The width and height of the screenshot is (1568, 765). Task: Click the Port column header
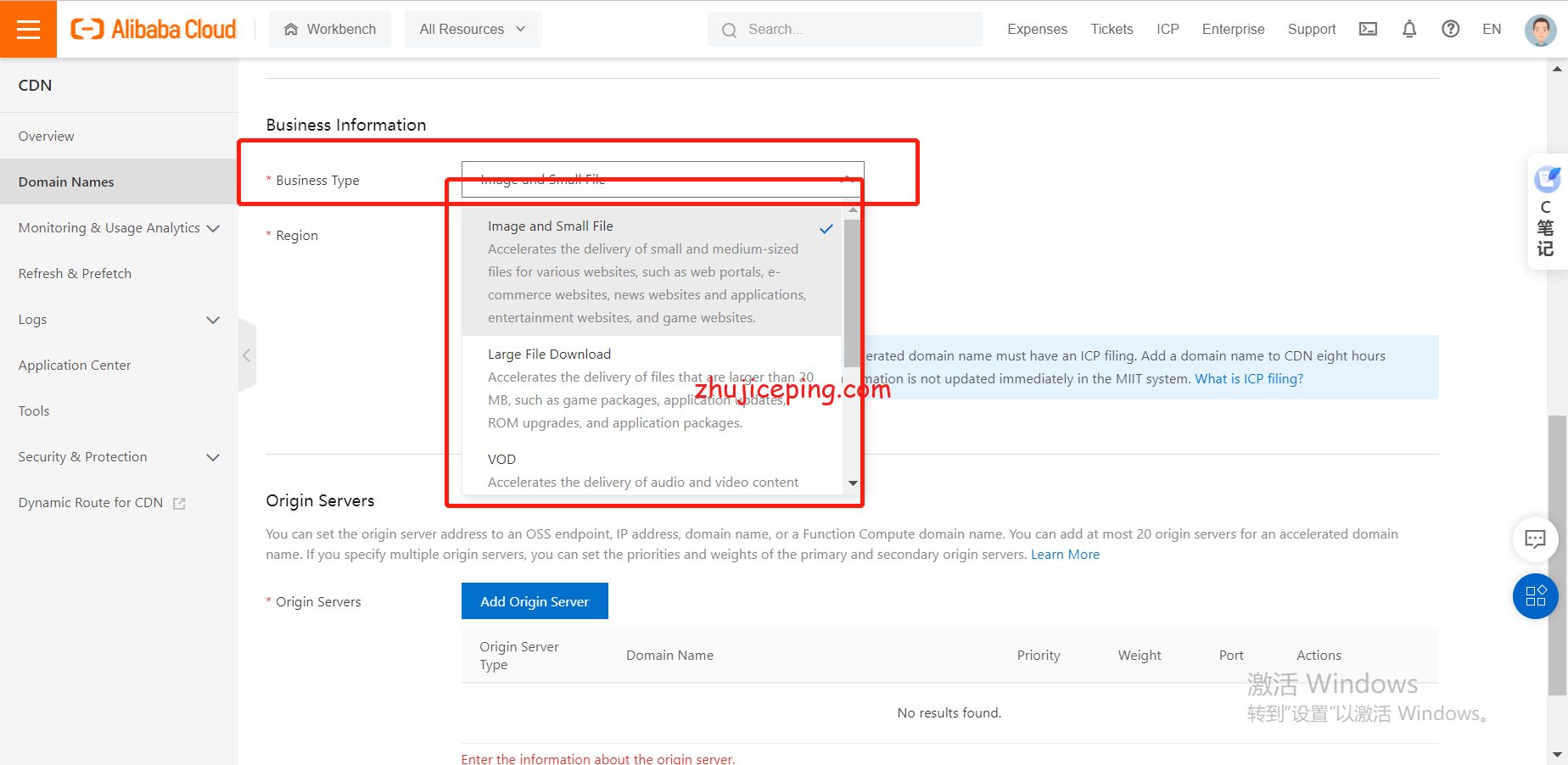(1231, 655)
